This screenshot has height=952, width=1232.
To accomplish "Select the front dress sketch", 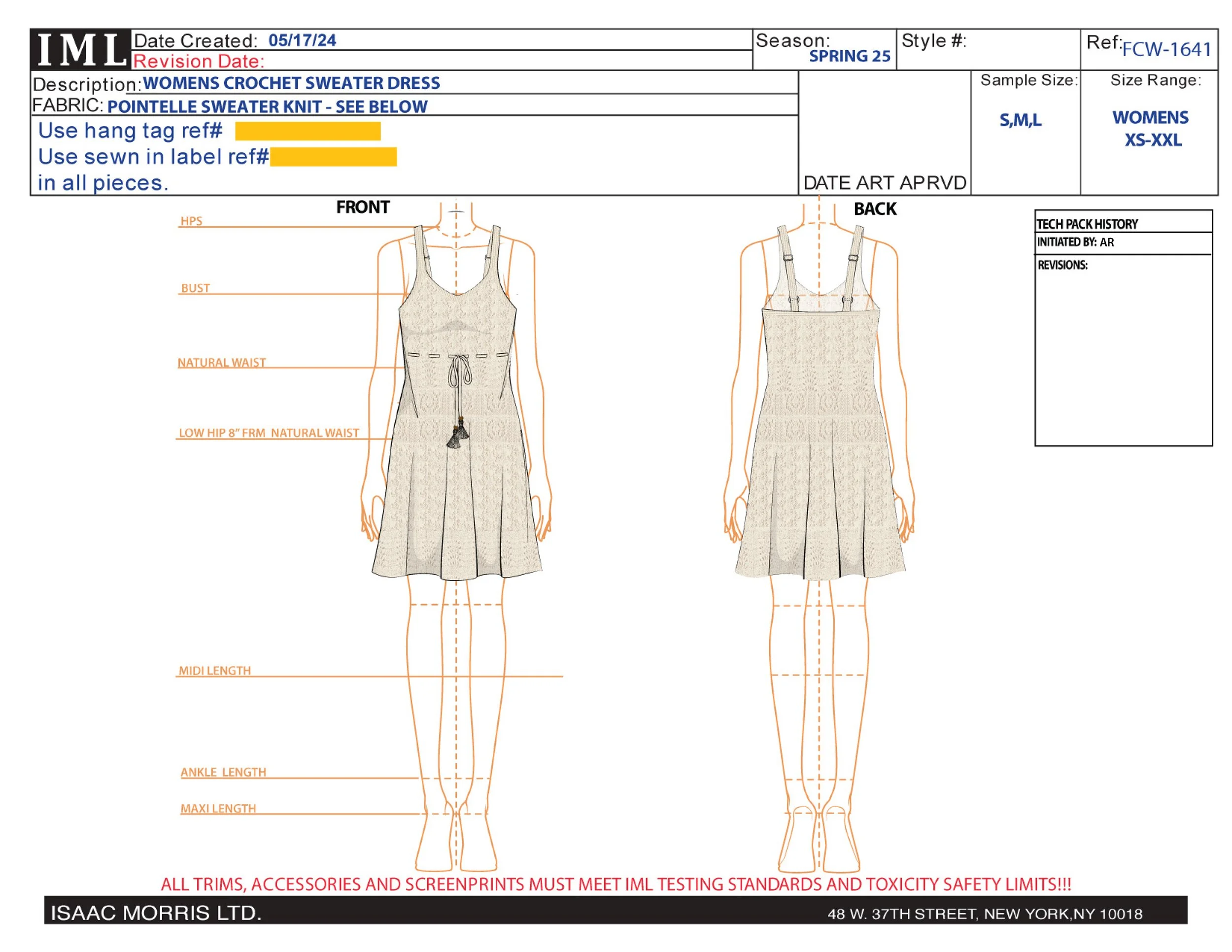I will click(457, 485).
